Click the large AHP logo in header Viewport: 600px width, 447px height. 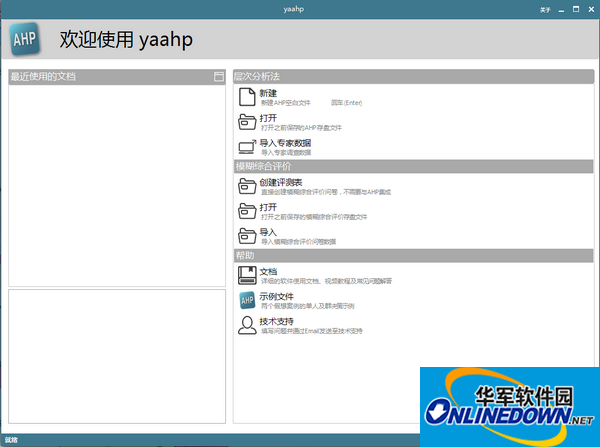point(25,39)
